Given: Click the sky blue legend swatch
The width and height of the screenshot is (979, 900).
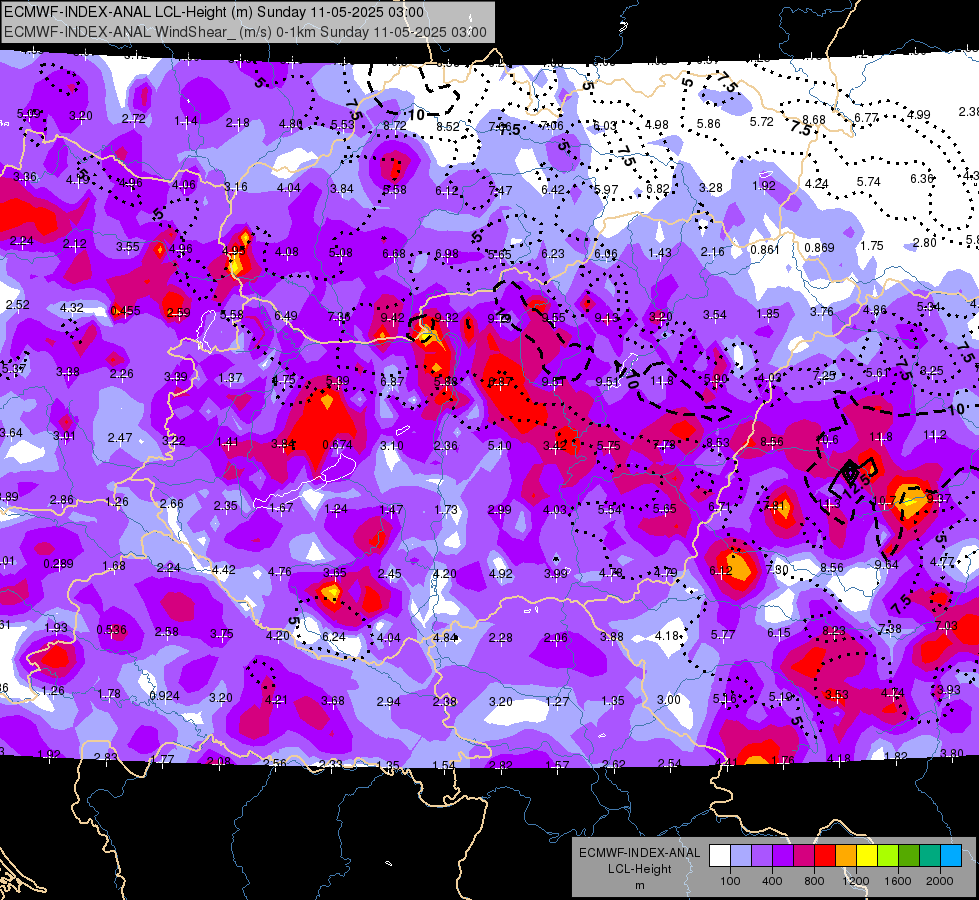Looking at the screenshot, I should pos(951,856).
